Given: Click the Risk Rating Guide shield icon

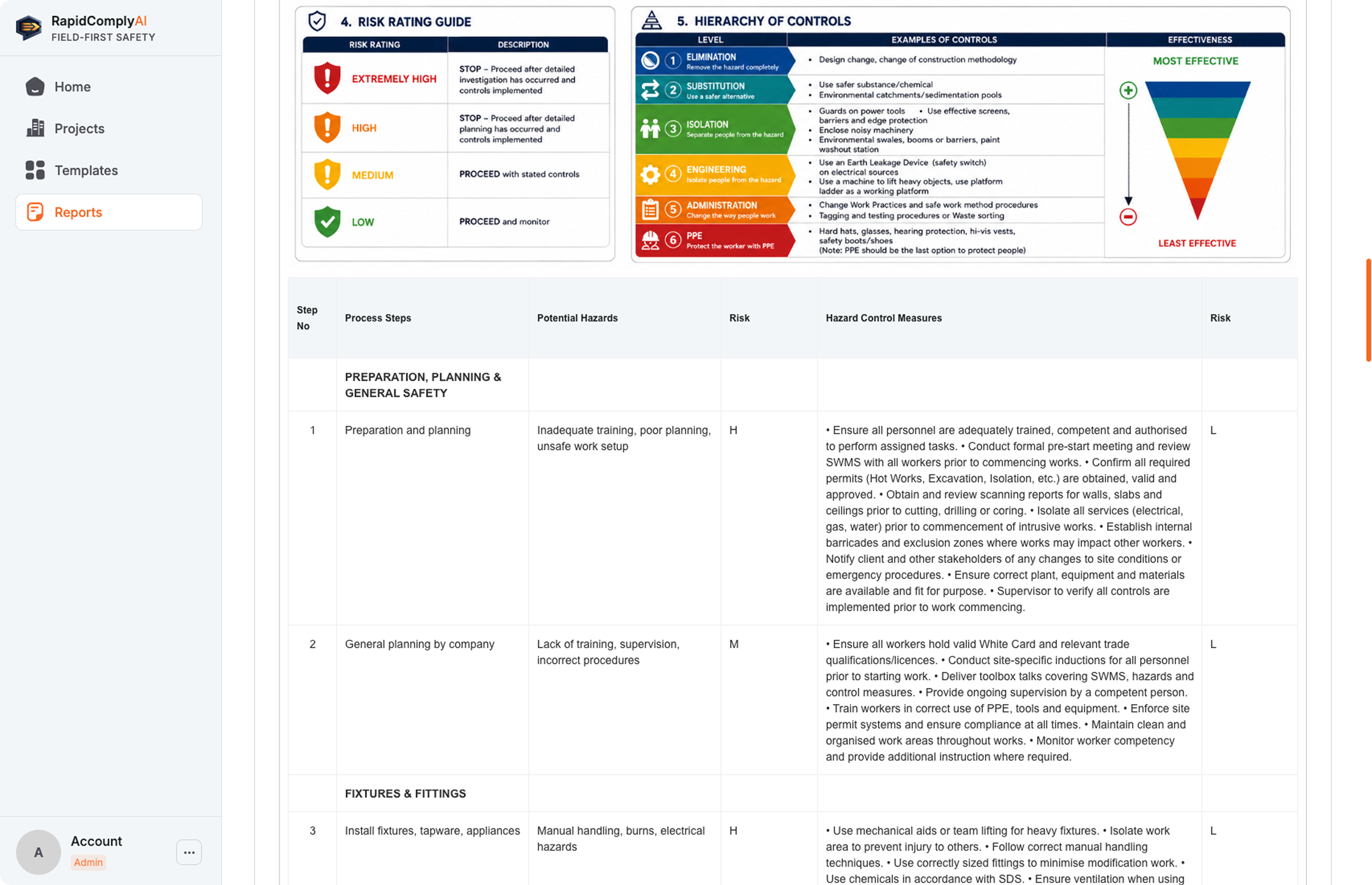Looking at the screenshot, I should tap(317, 22).
